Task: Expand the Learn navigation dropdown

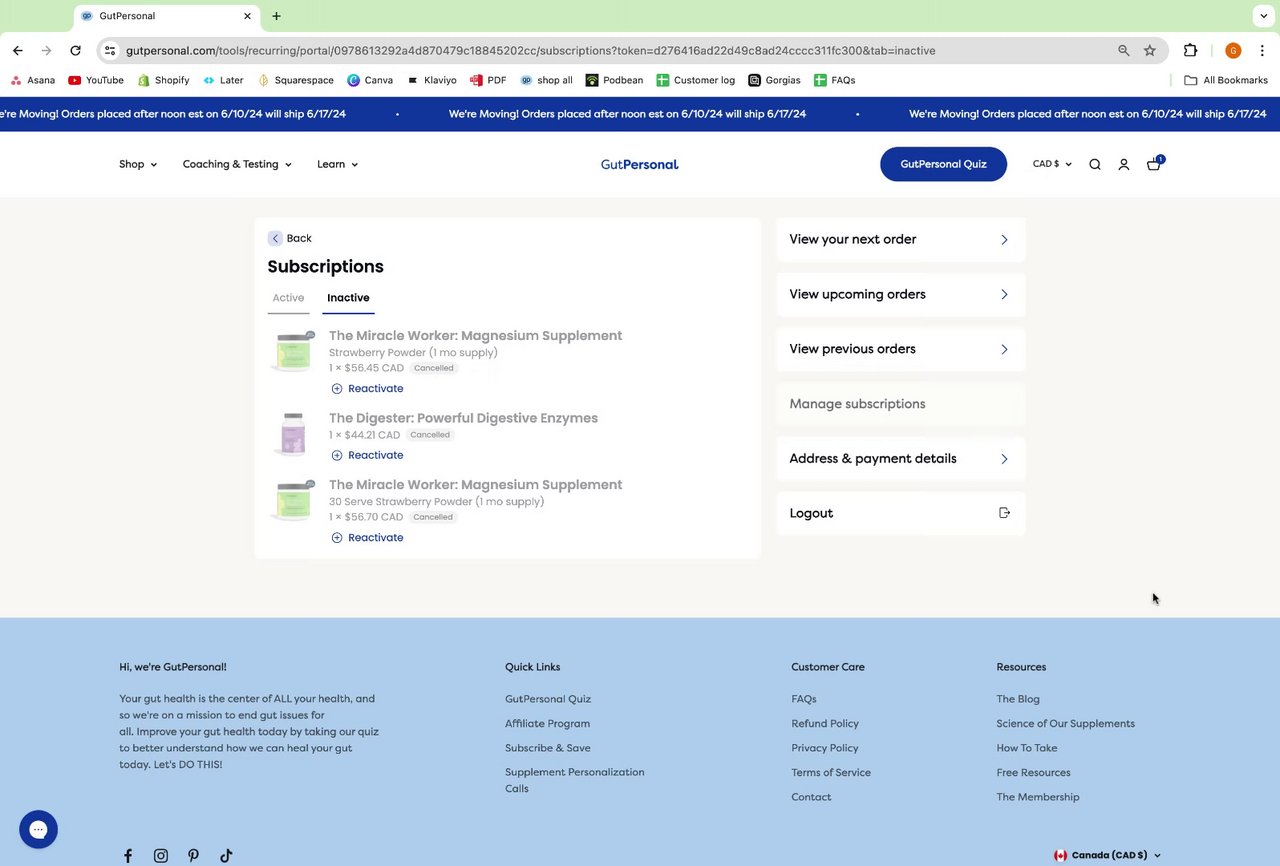Action: (337, 164)
